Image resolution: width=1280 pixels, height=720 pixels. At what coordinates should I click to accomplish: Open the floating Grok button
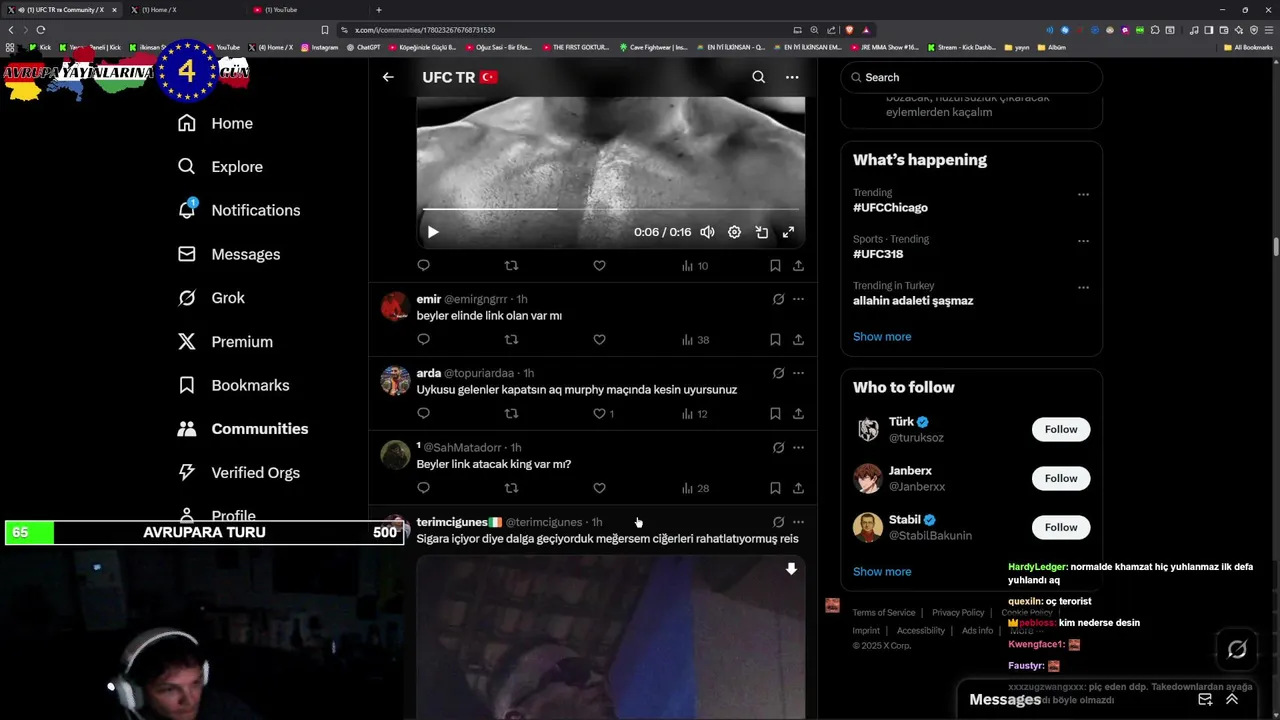(x=1237, y=650)
